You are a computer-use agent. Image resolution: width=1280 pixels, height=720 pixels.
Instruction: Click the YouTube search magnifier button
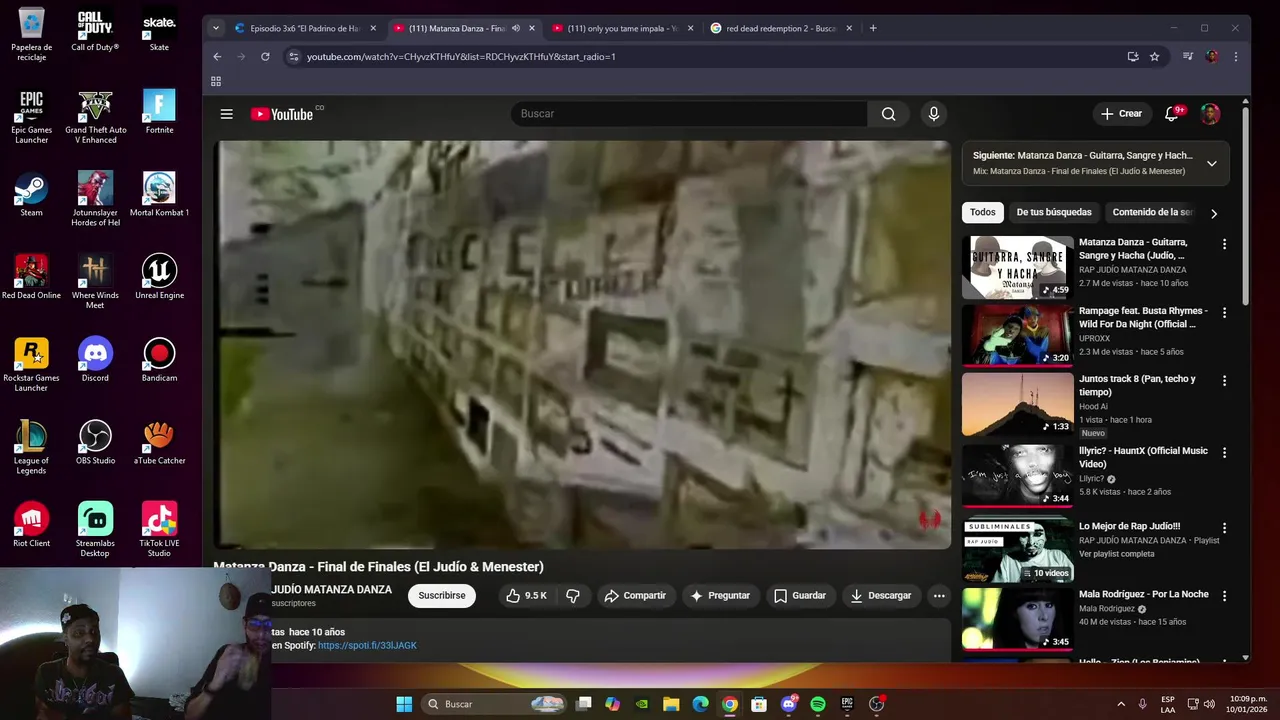888,114
